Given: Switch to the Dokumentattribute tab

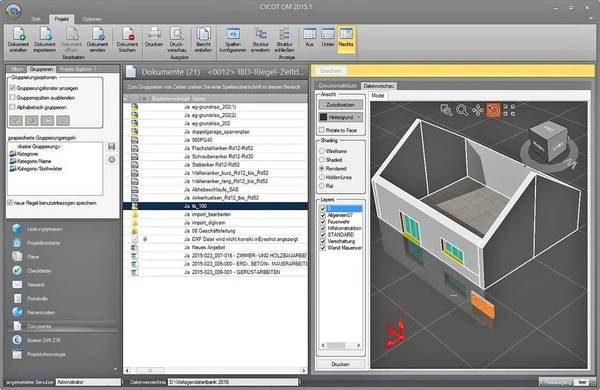Looking at the screenshot, I should [338, 86].
